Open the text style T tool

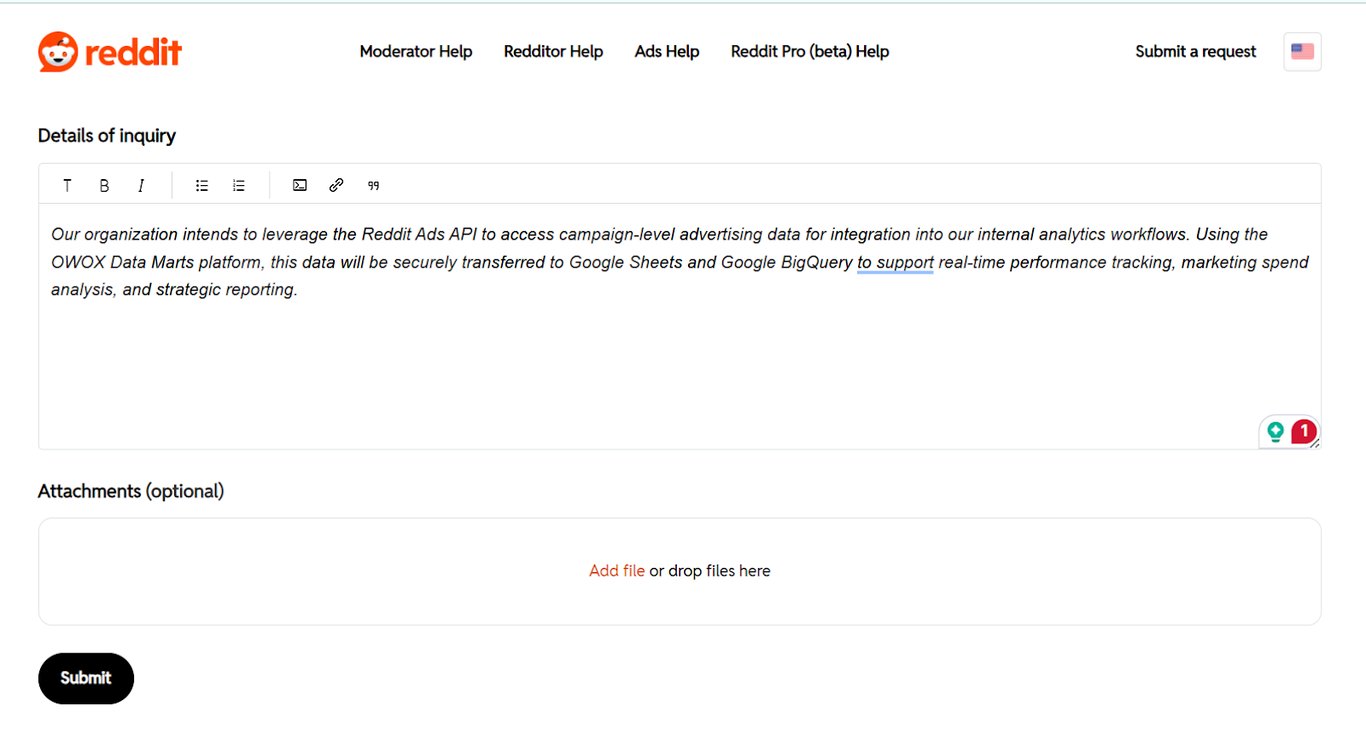[x=67, y=185]
